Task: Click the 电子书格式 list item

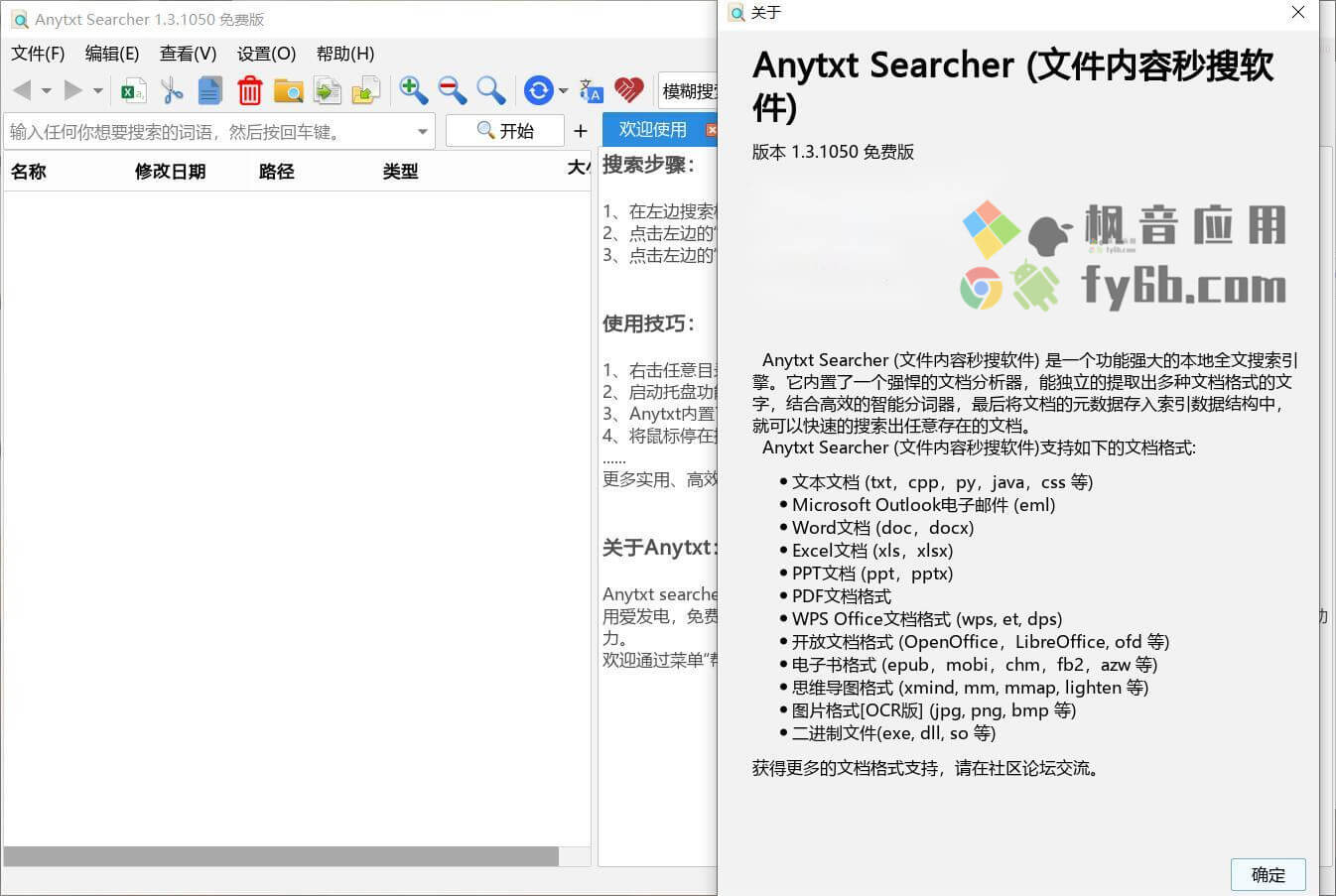Action: pyautogui.click(x=974, y=665)
